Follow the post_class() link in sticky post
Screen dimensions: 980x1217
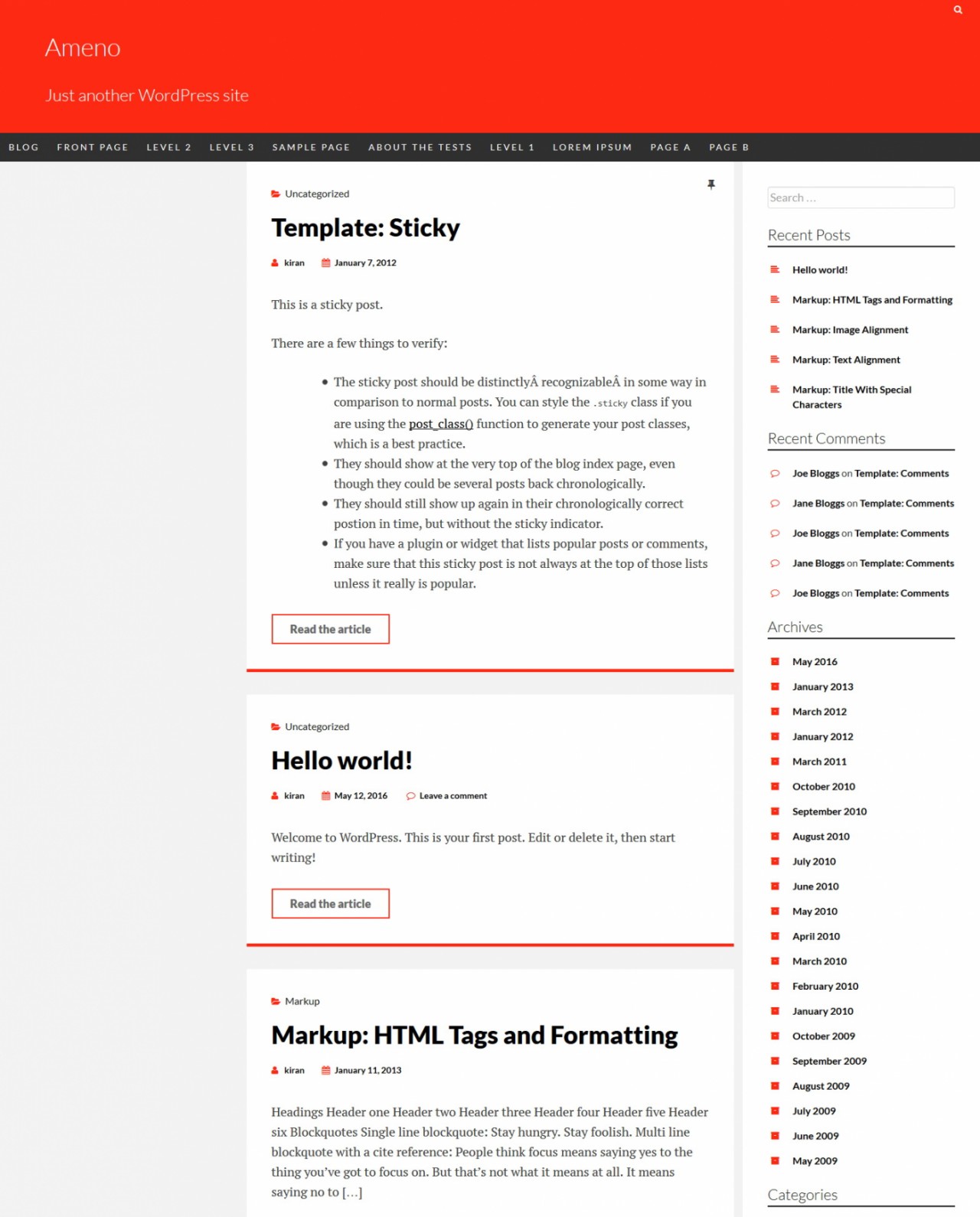click(441, 423)
